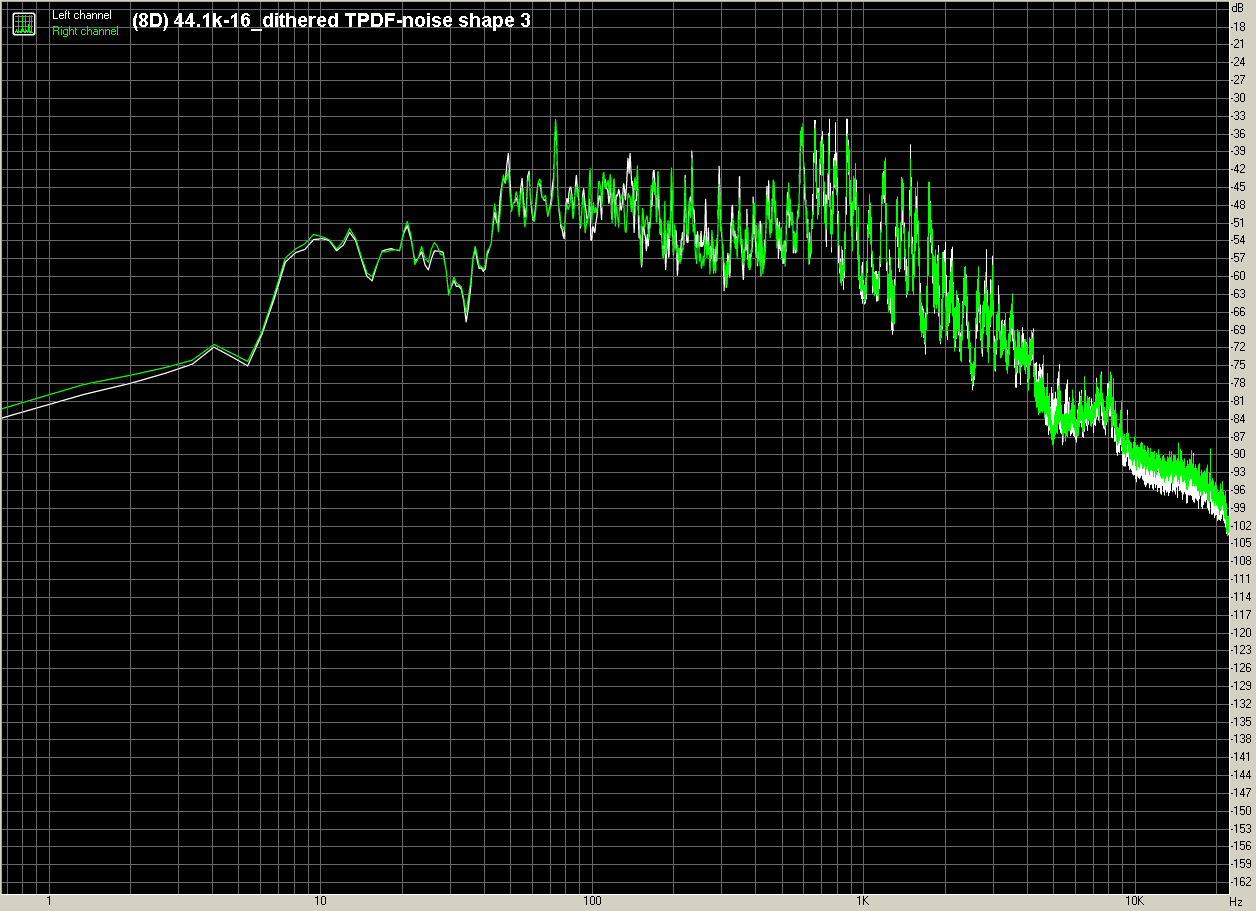This screenshot has height=911, width=1256.
Task: Click the "Hz" unit label of the frequency axis
Action: coord(1236,903)
